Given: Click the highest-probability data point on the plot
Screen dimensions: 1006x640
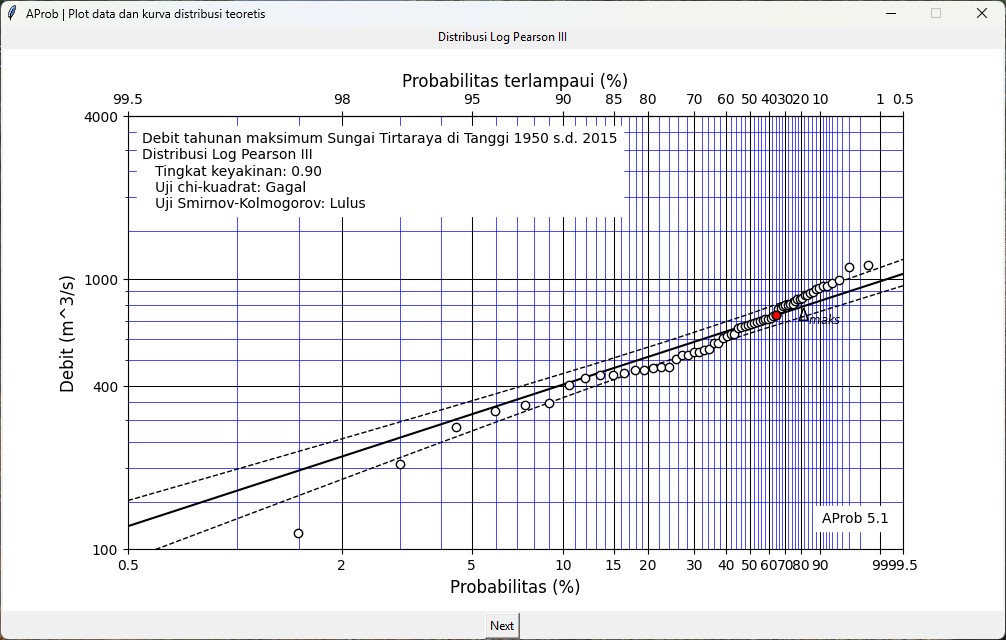Looking at the screenshot, I should 868,266.
